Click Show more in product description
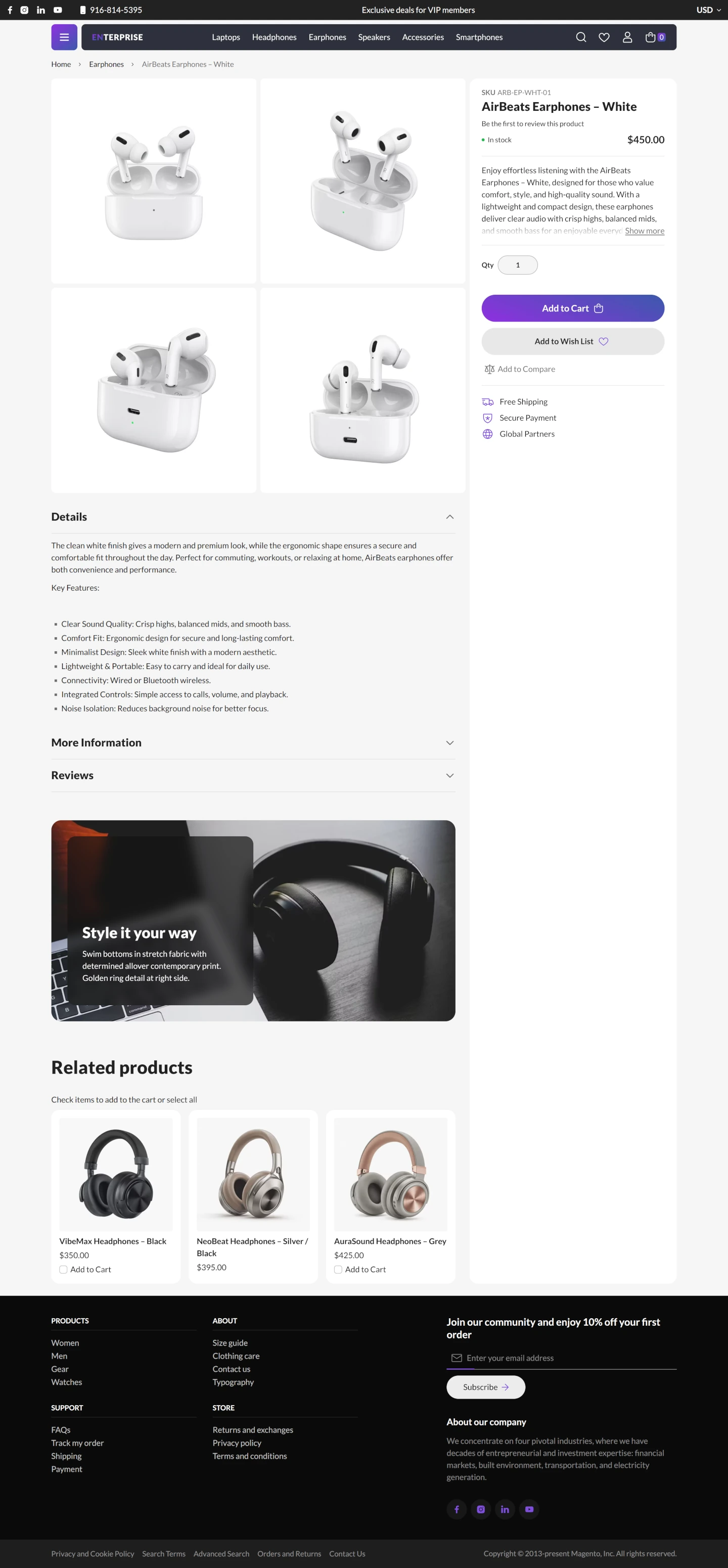 click(x=644, y=231)
